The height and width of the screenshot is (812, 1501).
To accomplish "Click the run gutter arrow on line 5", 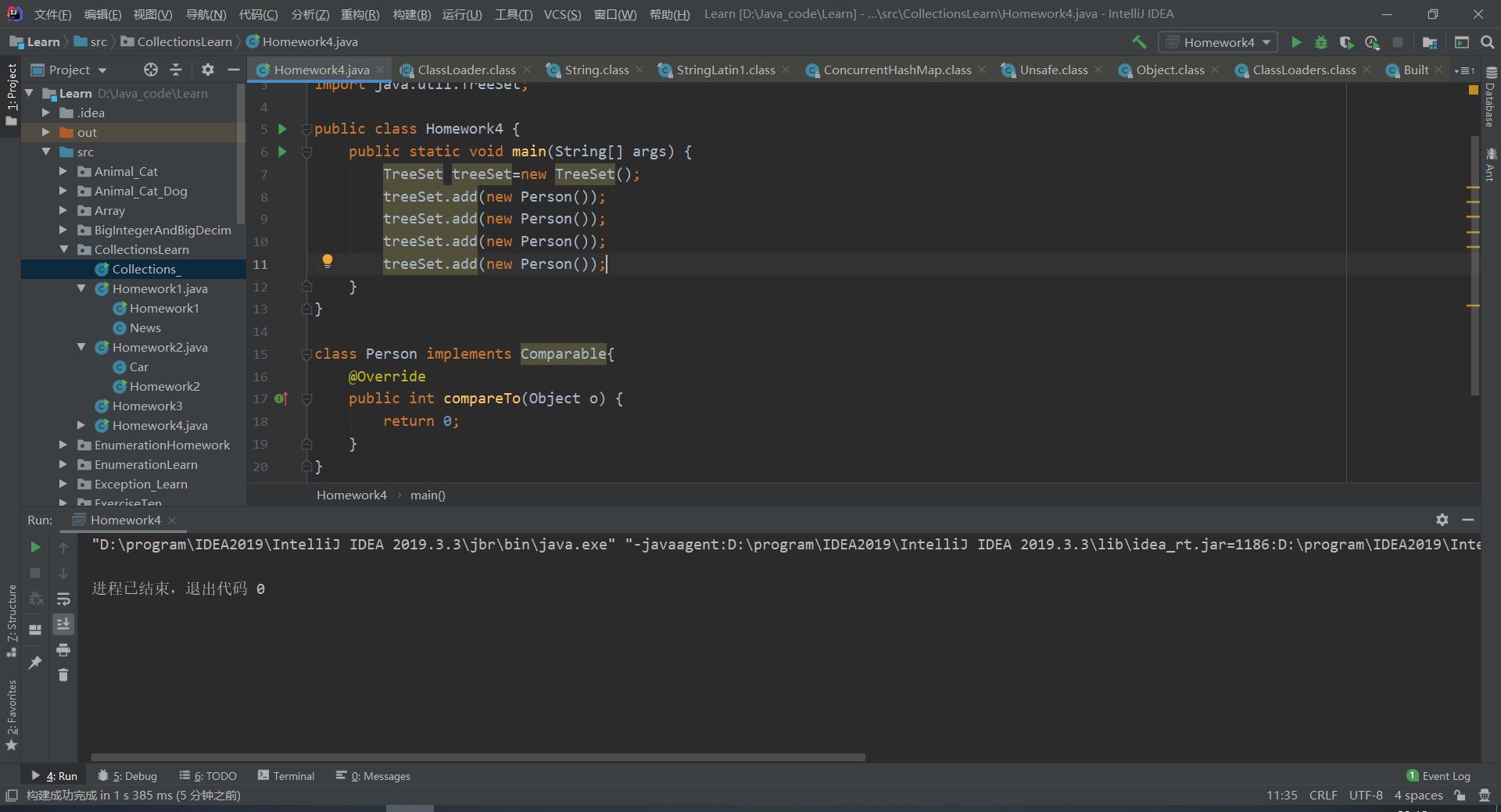I will click(x=283, y=129).
